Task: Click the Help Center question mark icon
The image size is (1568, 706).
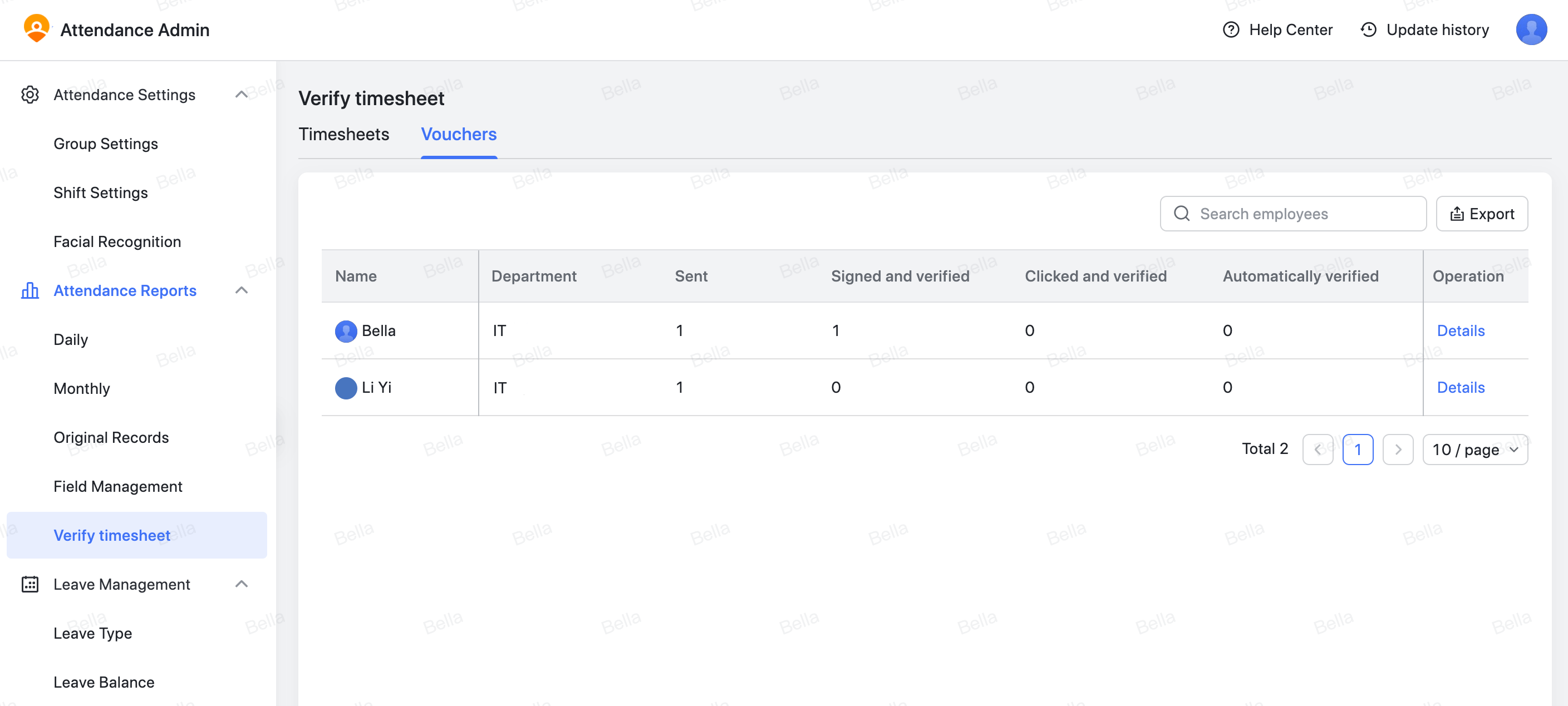Action: tap(1231, 29)
